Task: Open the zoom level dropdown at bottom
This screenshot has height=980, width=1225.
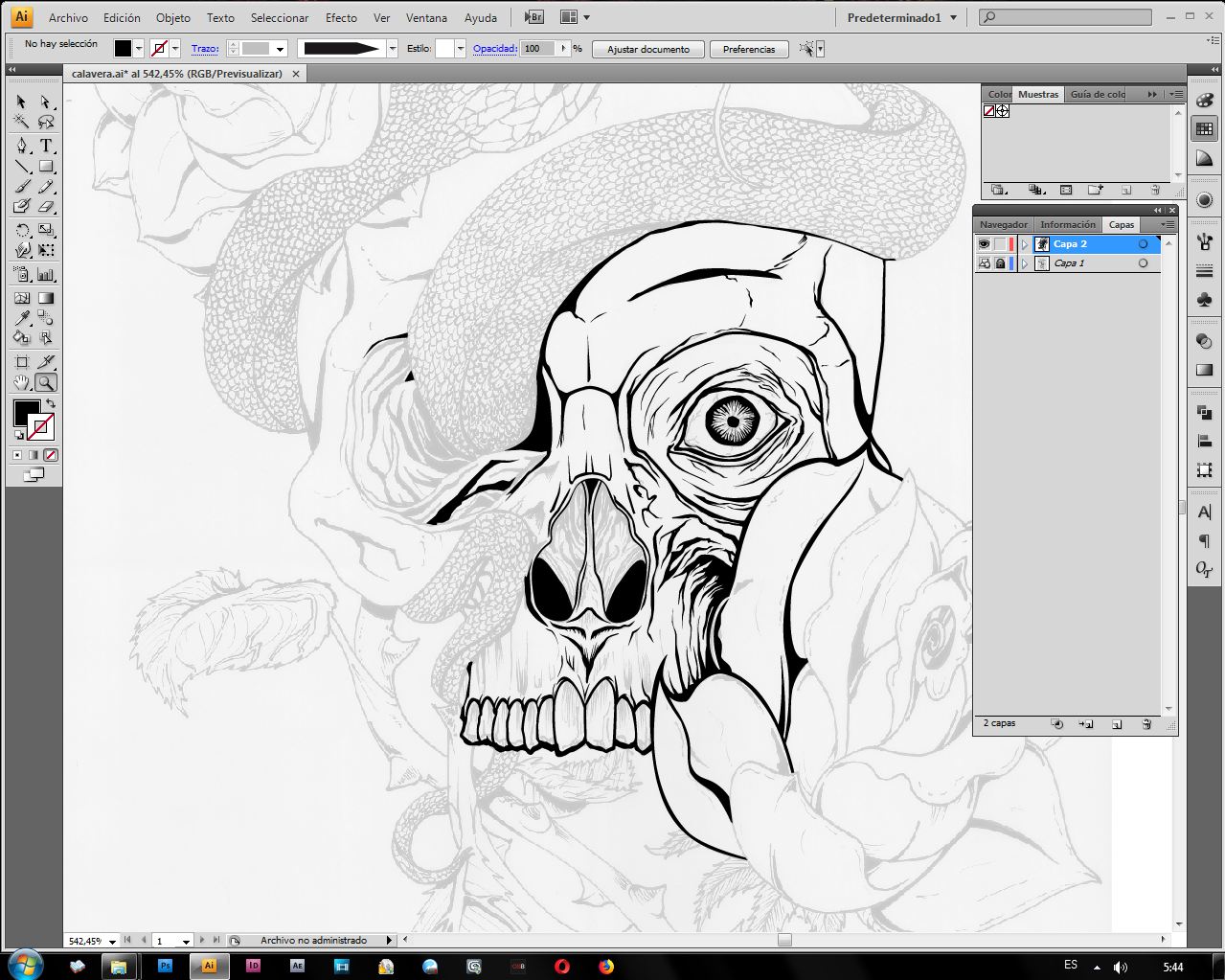Action: [x=113, y=941]
